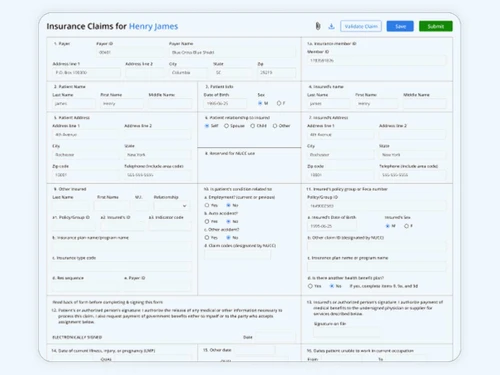Viewport: 500px width, 375px height.
Task: Click the Patient Address line 1 field
Action: click(86, 135)
